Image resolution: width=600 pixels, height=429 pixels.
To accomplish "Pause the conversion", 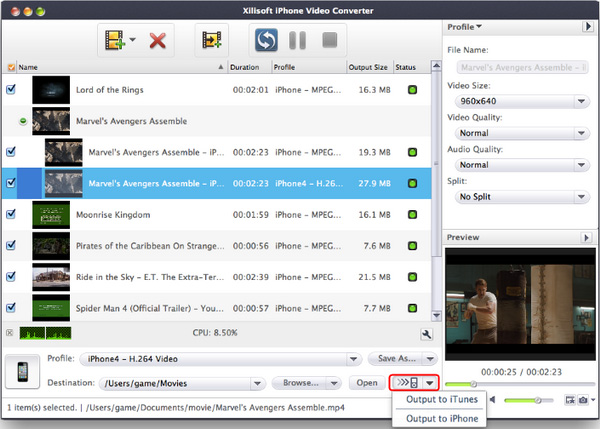I will pos(297,40).
